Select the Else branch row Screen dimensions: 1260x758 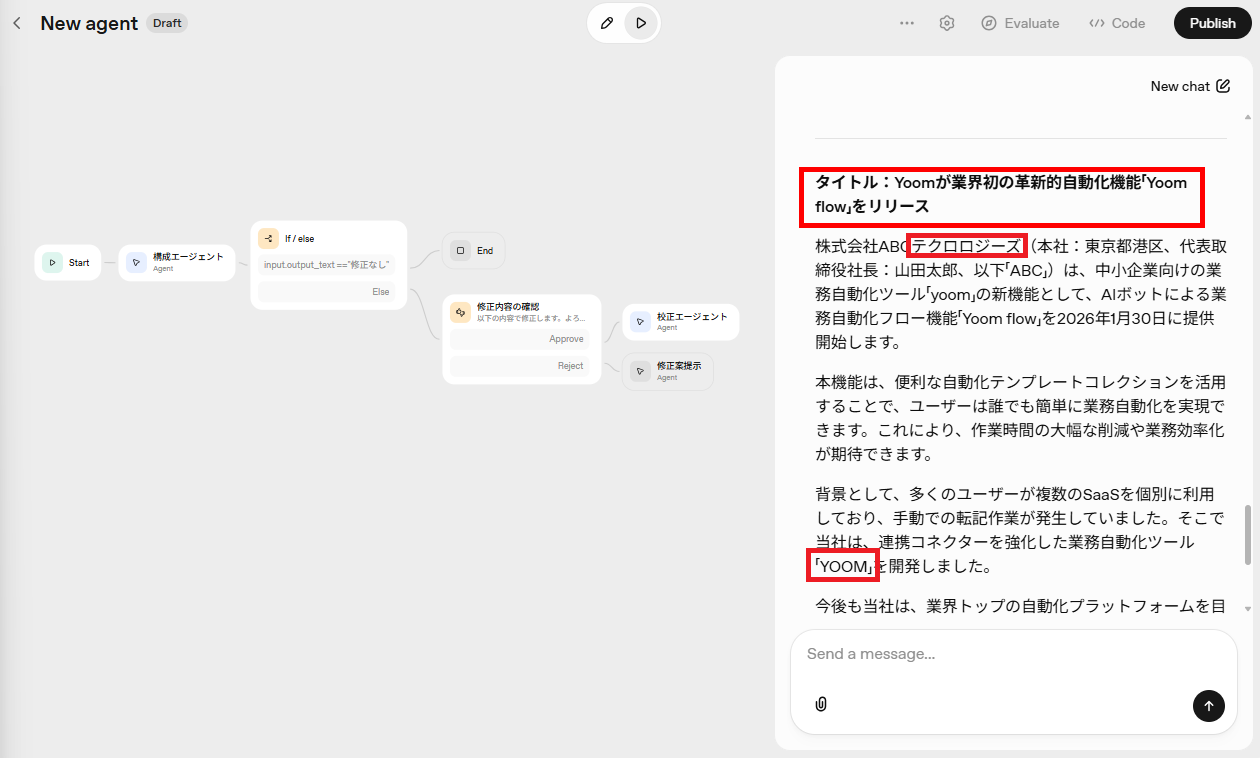pyautogui.click(x=326, y=292)
